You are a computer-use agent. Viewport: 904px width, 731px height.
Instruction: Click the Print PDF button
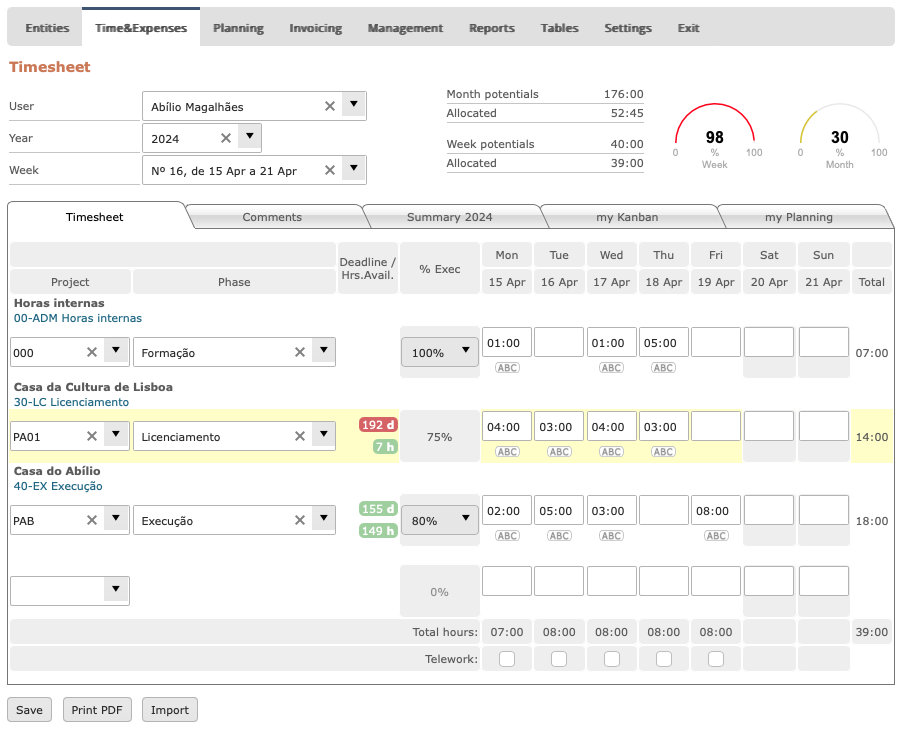[x=97, y=710]
